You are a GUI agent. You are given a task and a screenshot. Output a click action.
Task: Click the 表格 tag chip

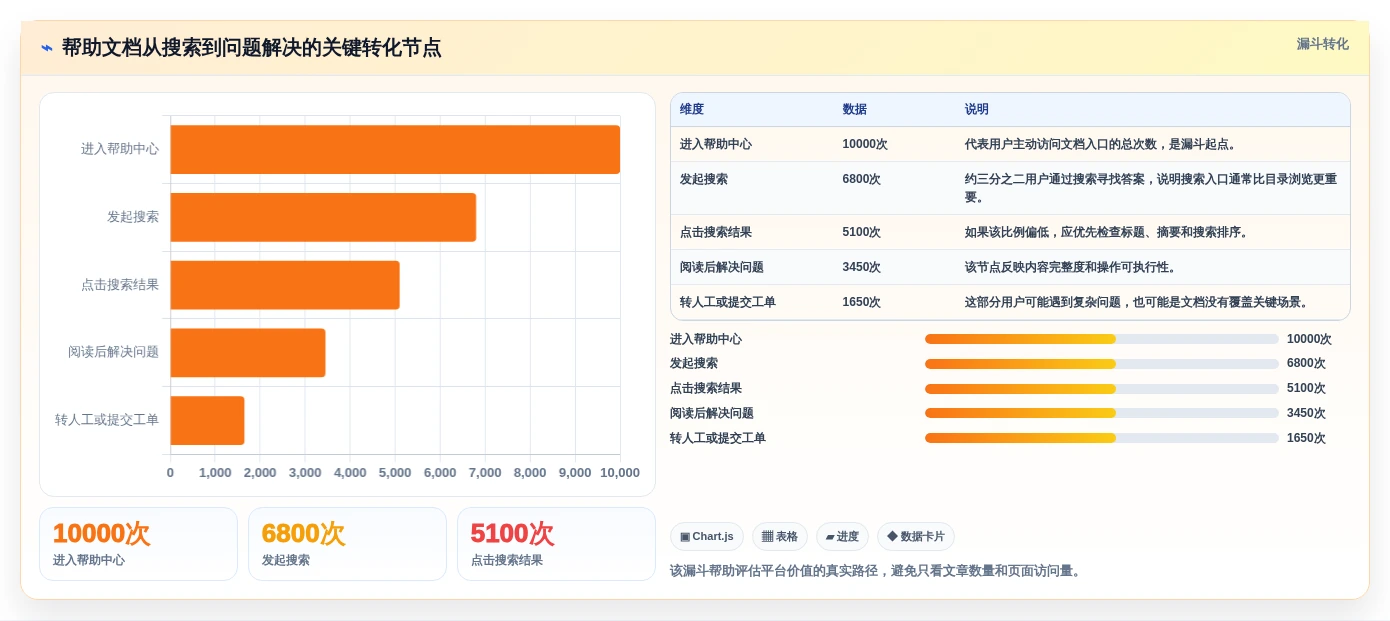tap(780, 537)
